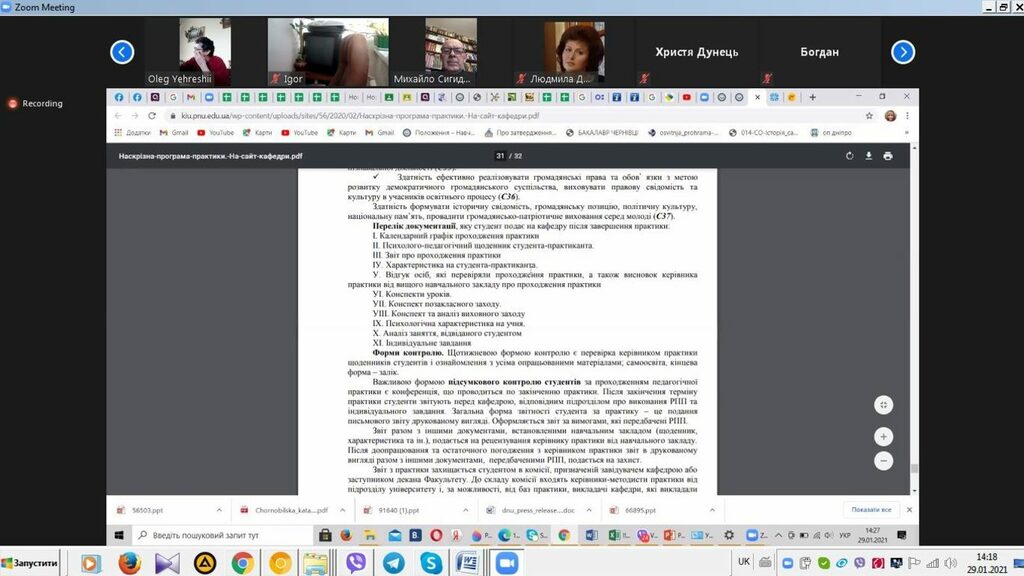Zoom in on the PDF document

(883, 437)
